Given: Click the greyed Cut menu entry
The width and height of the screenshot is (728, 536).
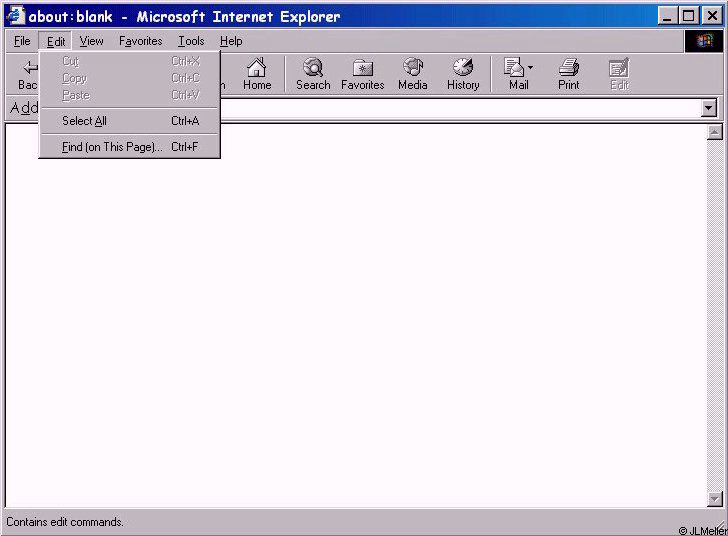Looking at the screenshot, I should [x=130, y=61].
